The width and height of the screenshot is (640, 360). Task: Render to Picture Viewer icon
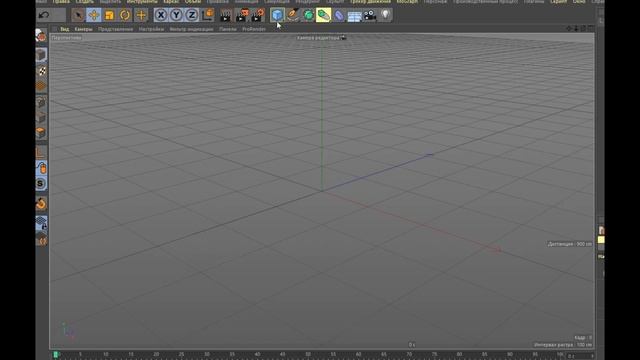pos(242,16)
